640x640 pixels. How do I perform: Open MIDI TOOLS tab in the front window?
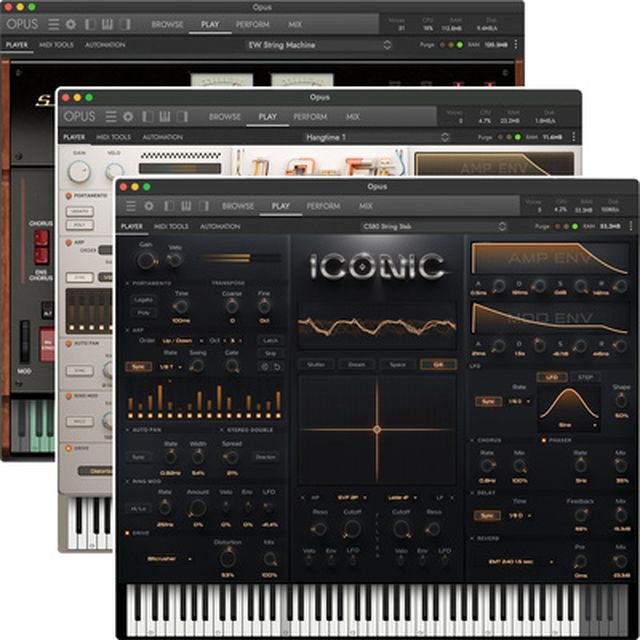tap(171, 227)
